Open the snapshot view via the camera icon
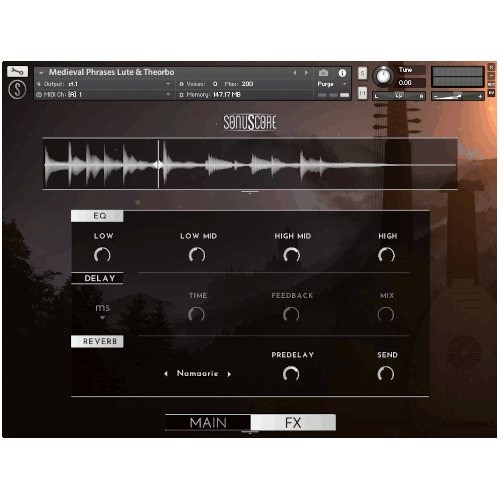This screenshot has width=500, height=500. pos(323,73)
